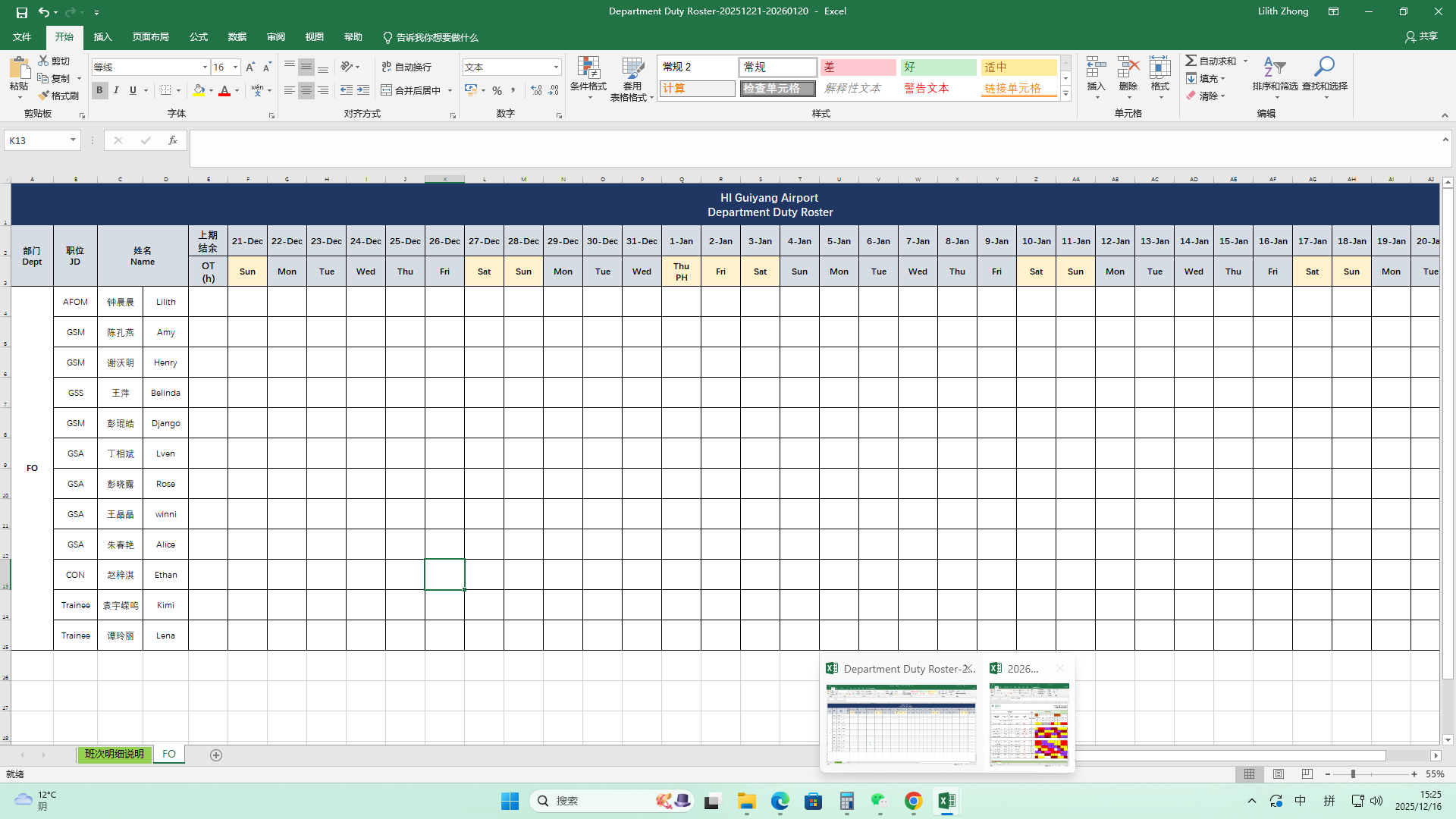The image size is (1456, 819).
Task: Click the Save icon in title bar
Action: tap(21, 11)
